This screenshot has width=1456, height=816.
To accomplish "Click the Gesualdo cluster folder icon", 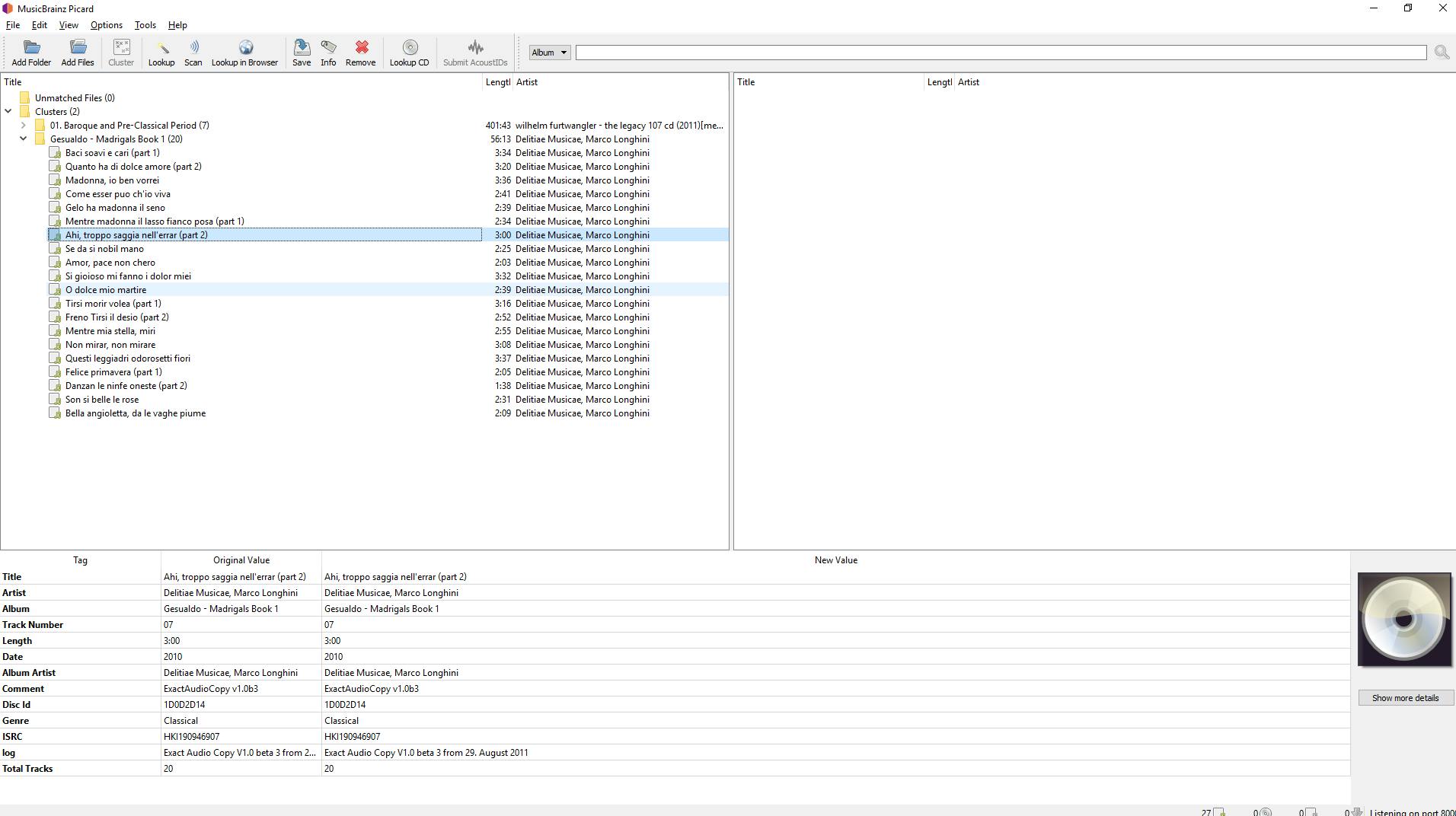I will tap(40, 139).
